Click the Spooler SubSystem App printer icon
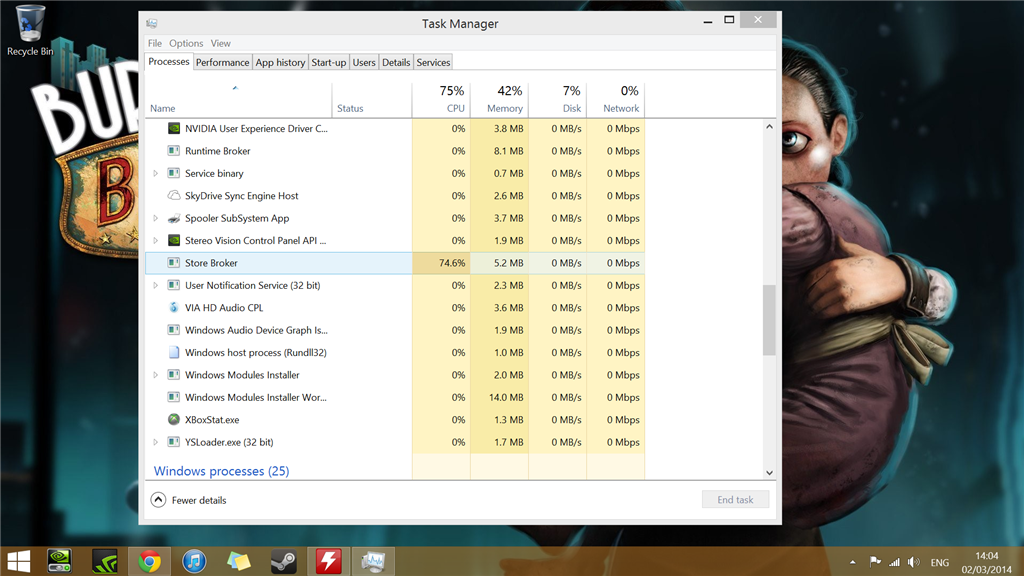 174,218
